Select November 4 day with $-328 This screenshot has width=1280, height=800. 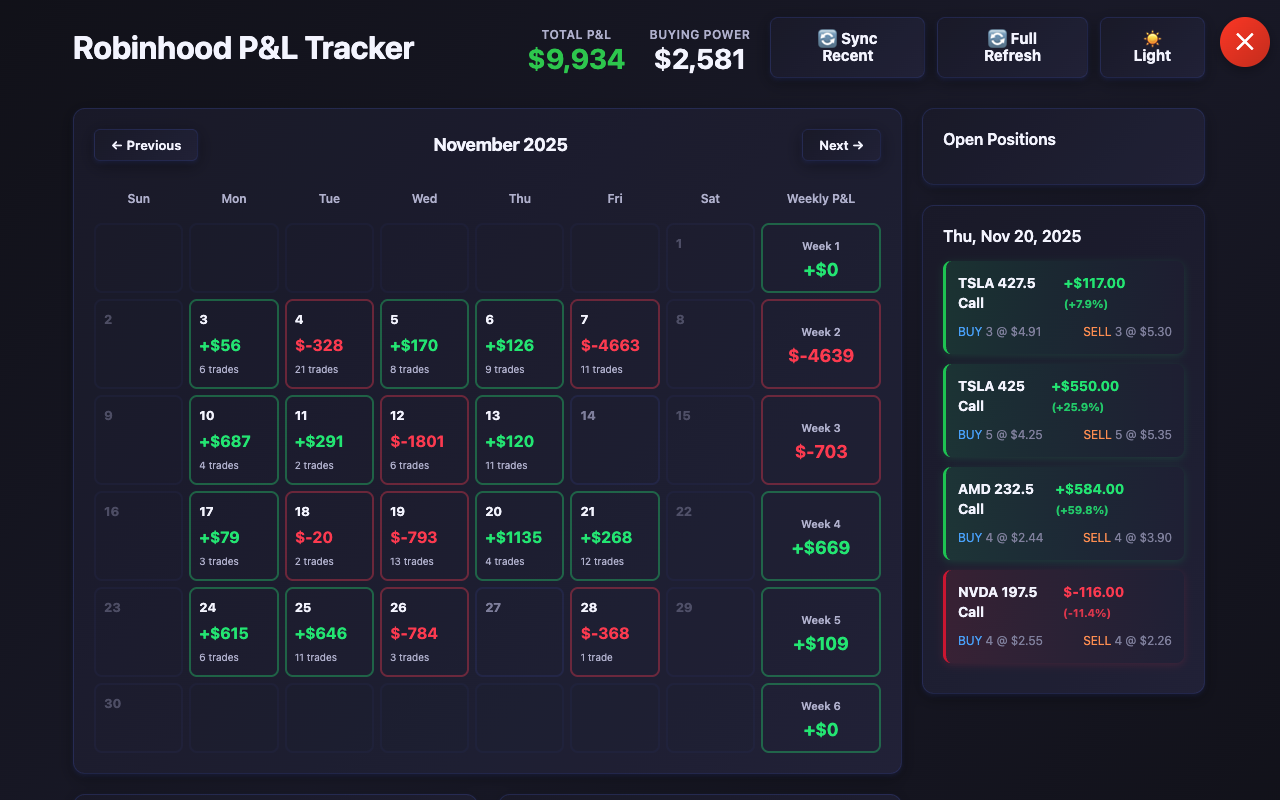click(x=329, y=344)
